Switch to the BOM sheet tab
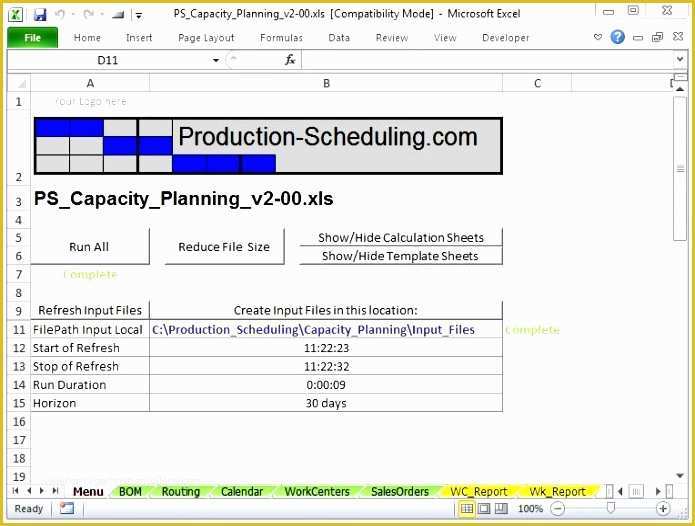The height and width of the screenshot is (526, 695). coord(130,491)
